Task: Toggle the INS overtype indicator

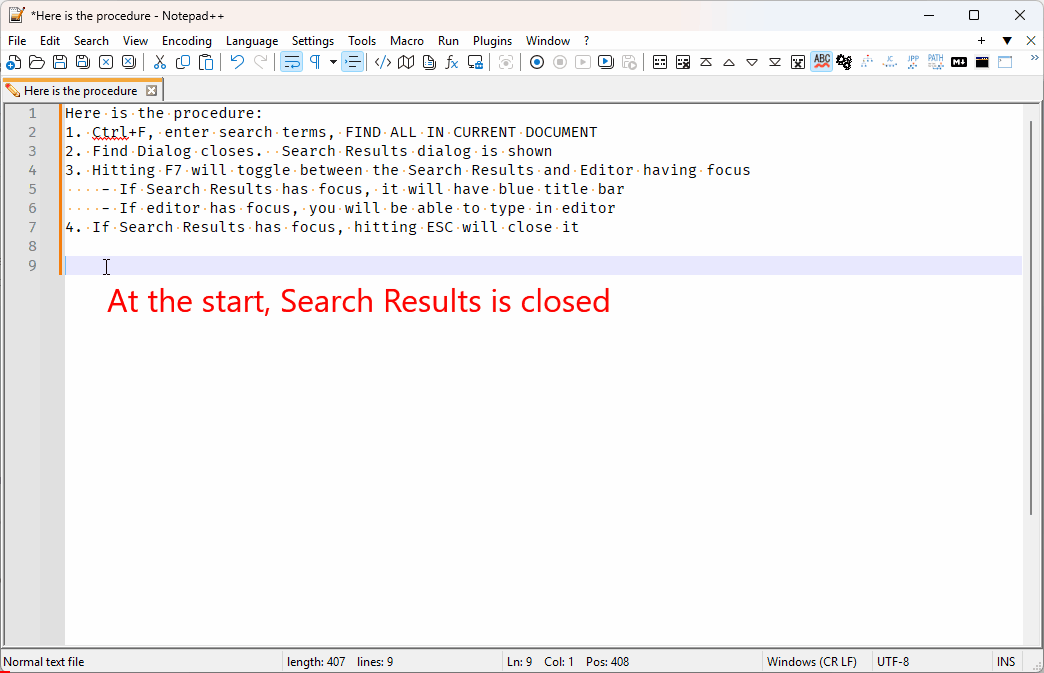Action: (1006, 661)
